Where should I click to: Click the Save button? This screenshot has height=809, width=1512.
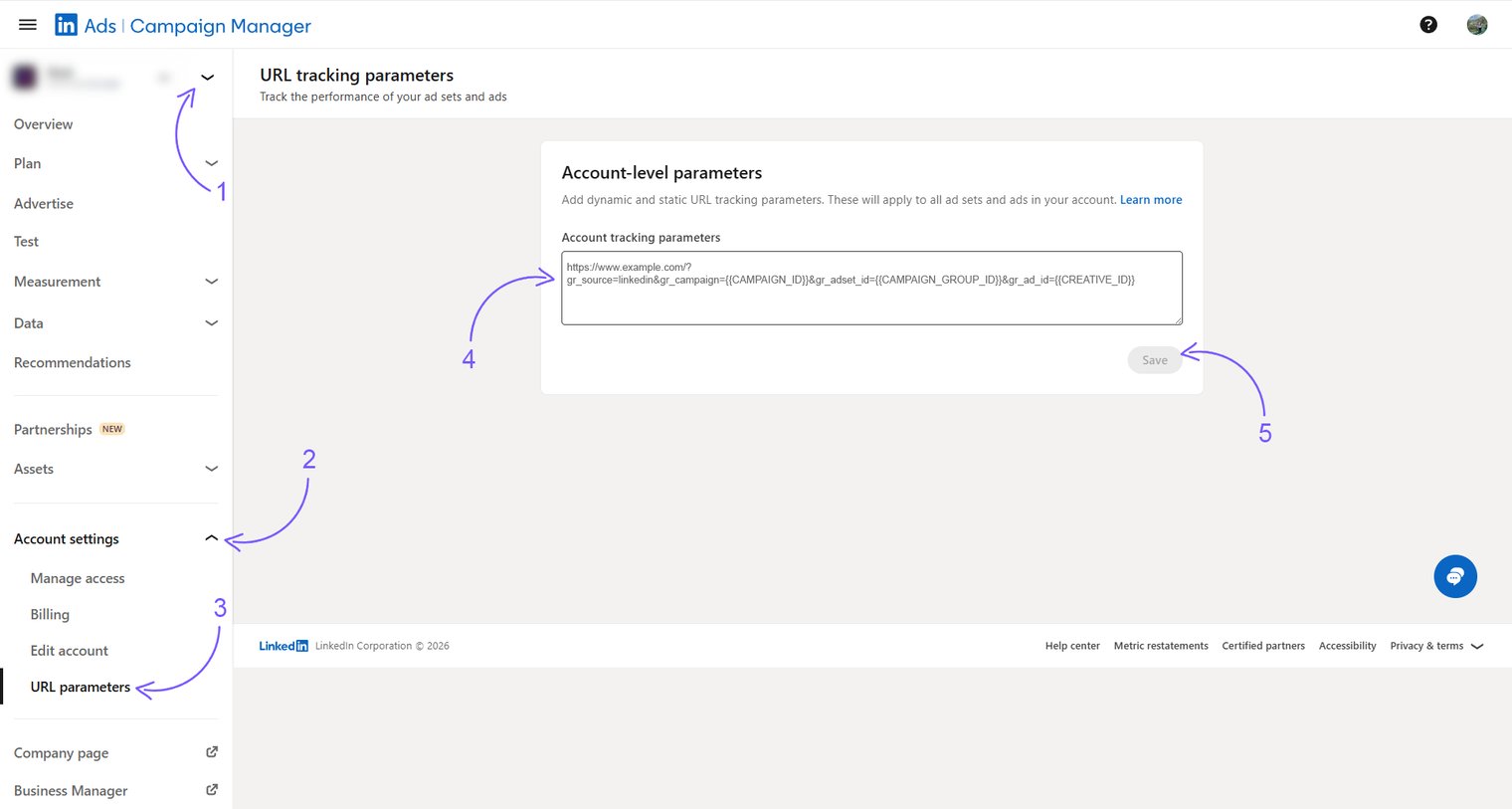[1154, 360]
